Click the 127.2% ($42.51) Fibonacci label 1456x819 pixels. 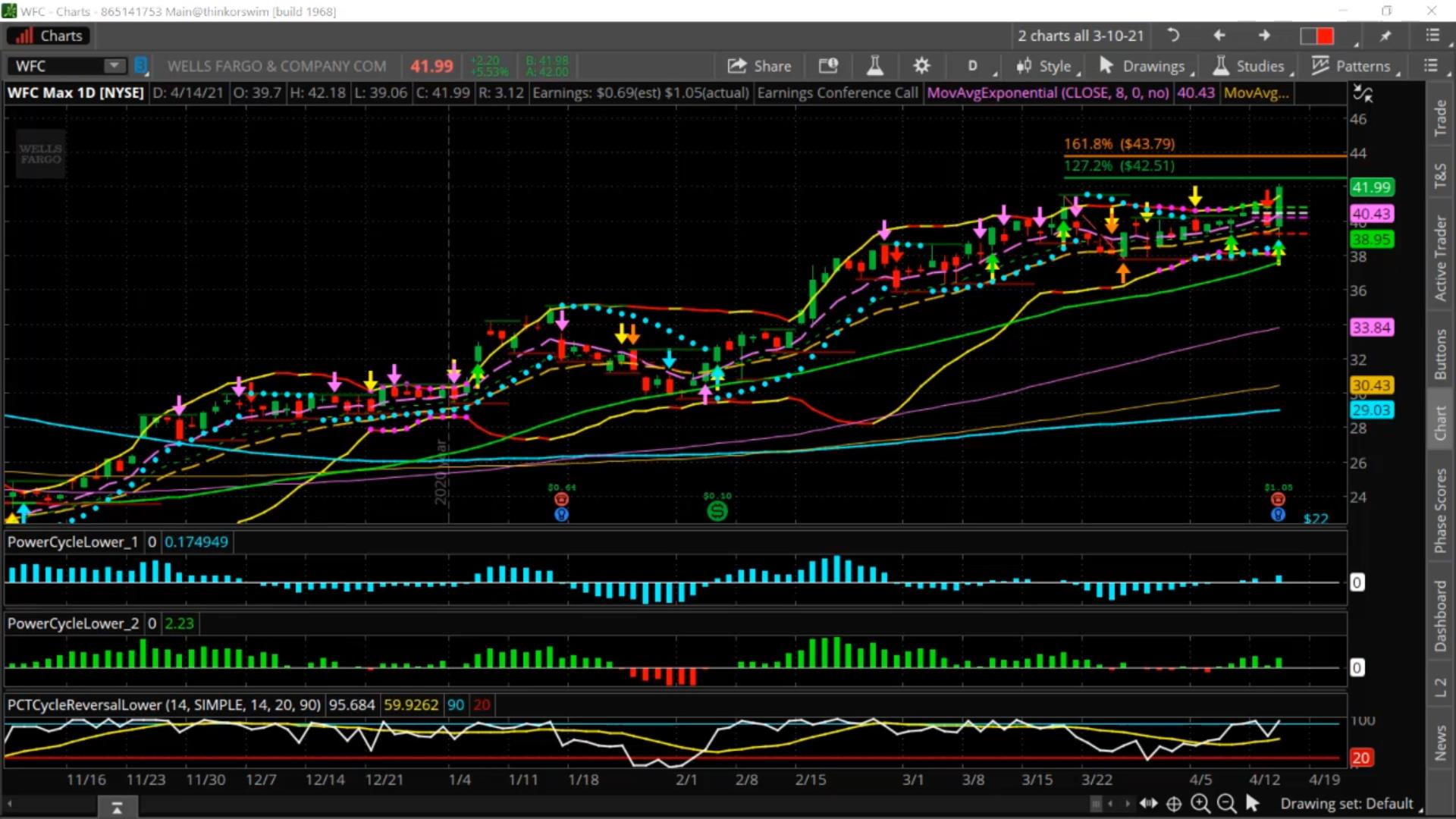coord(1119,165)
